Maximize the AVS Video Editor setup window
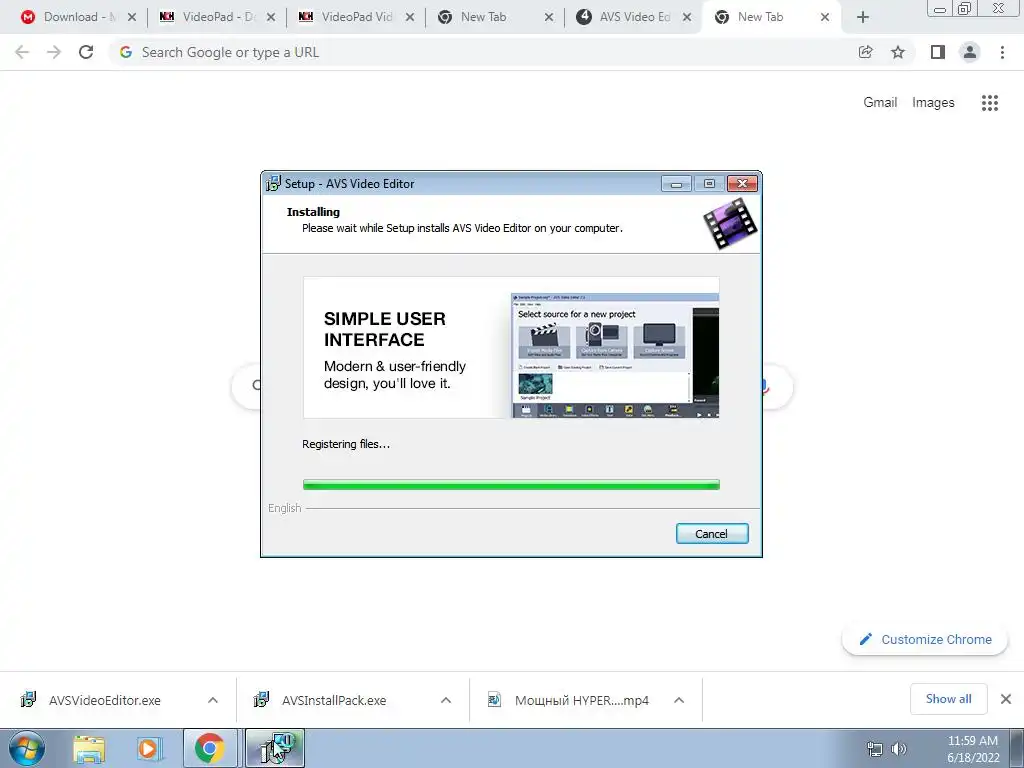Viewport: 1024px width, 768px height. [x=709, y=184]
